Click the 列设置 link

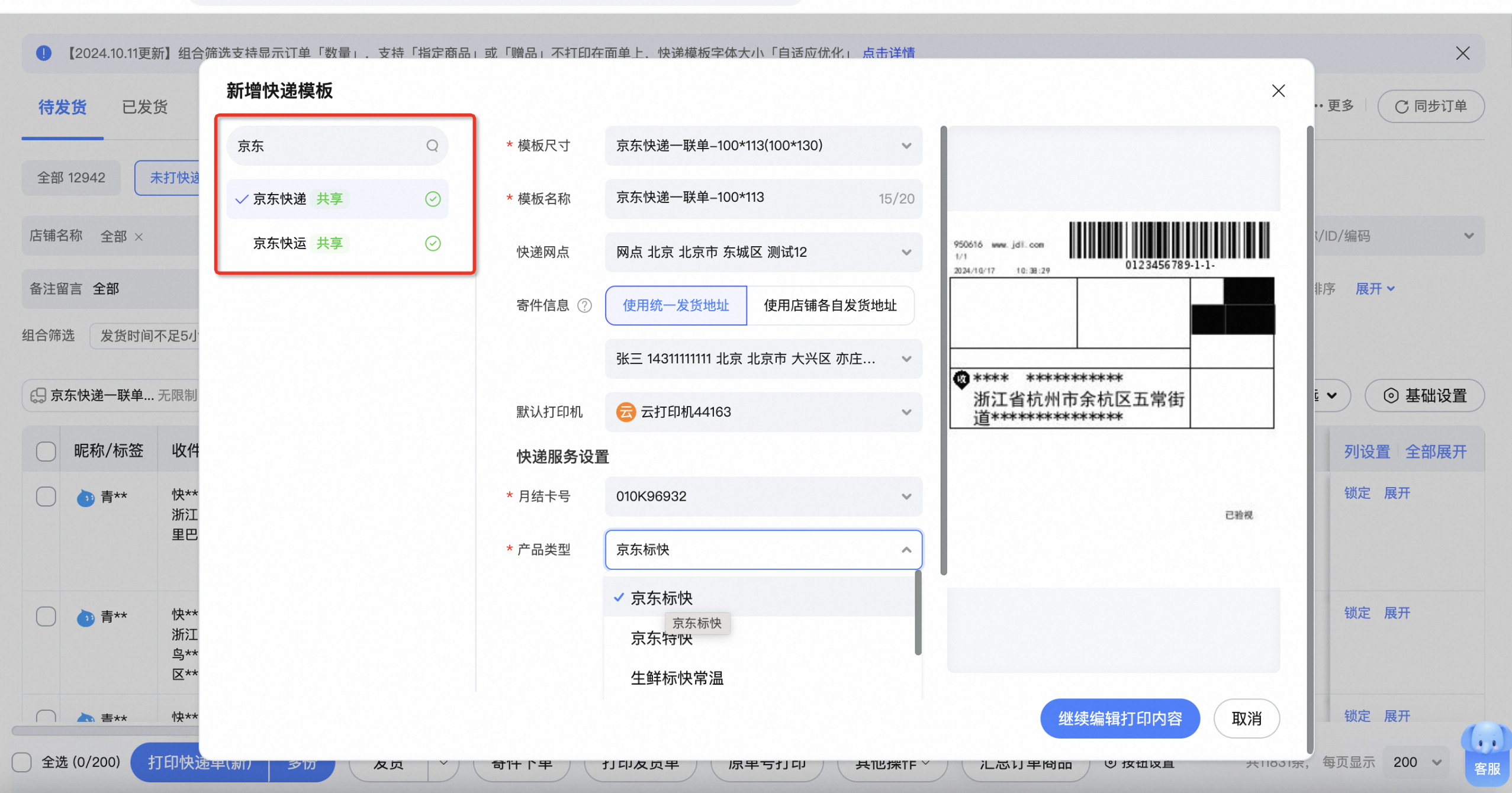pos(1367,452)
